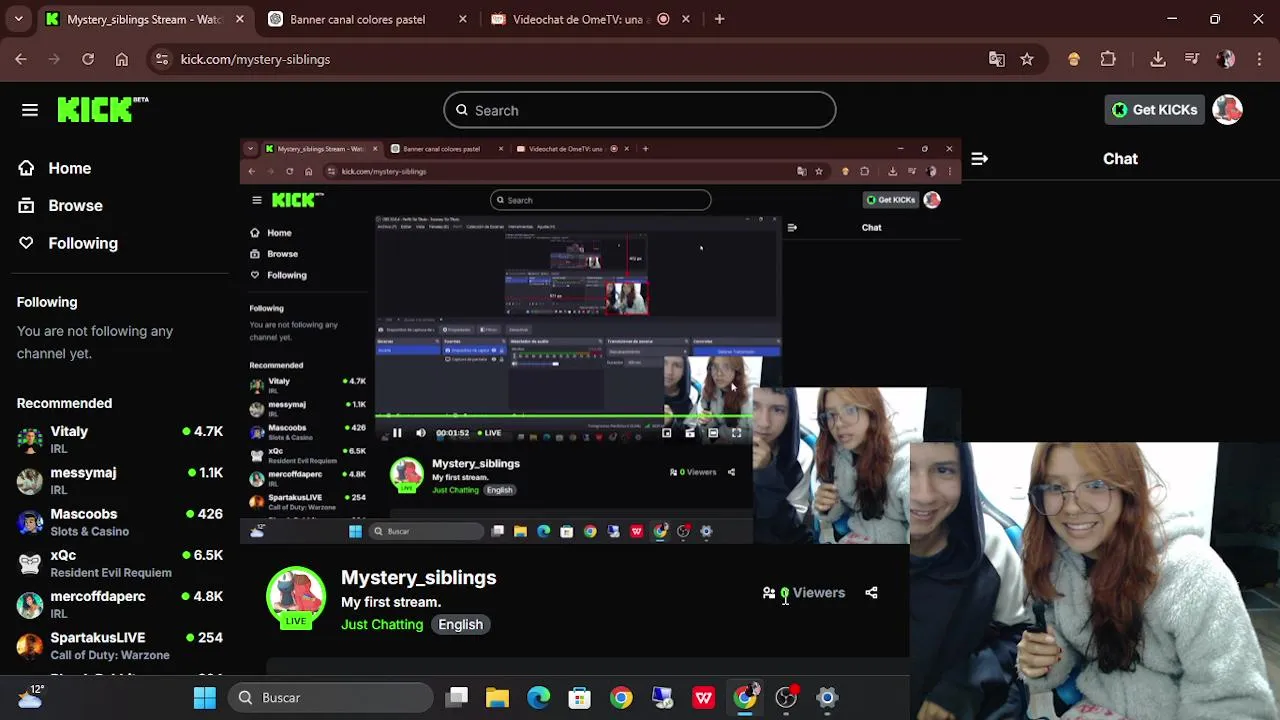The image size is (1280, 720).
Task: Share the Mystery_siblings stream
Action: [871, 593]
